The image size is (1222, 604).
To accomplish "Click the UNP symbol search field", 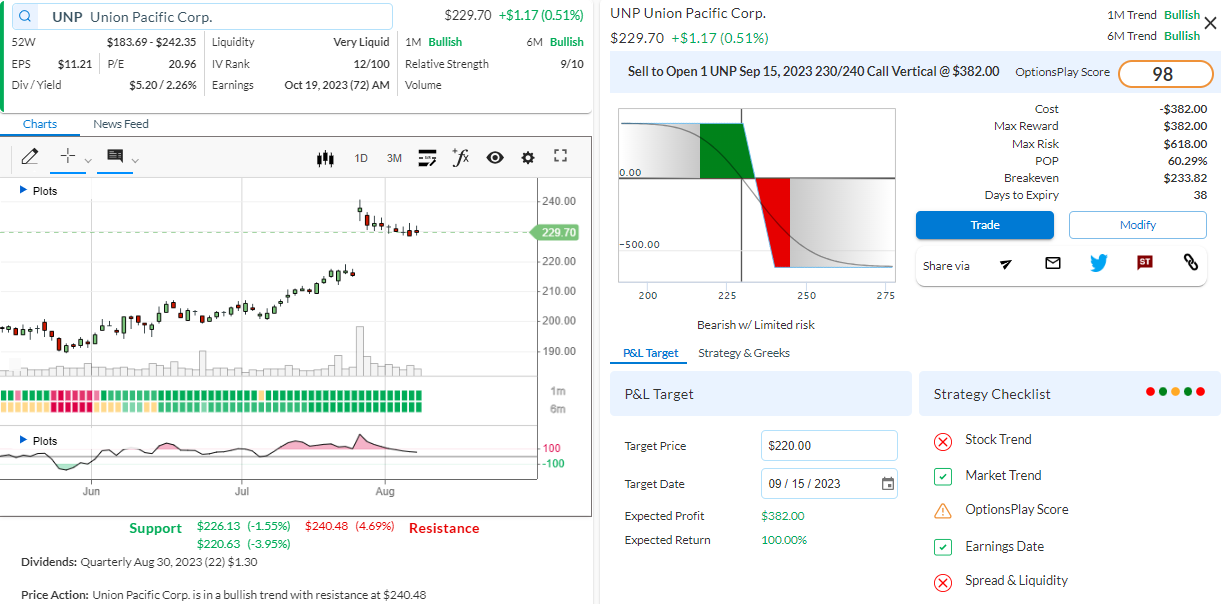I will click(x=202, y=17).
